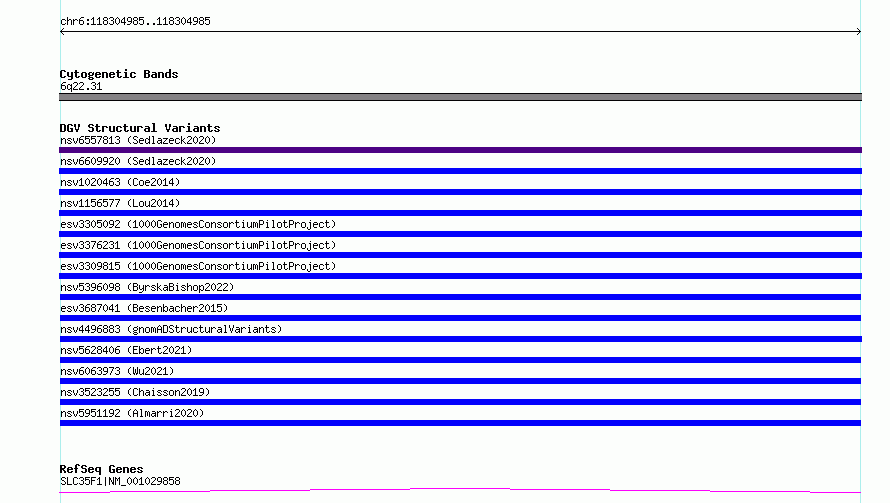Open variant nsv4496883 (gnomADStructuralVariants) label
890x503 pixels.
coord(171,329)
